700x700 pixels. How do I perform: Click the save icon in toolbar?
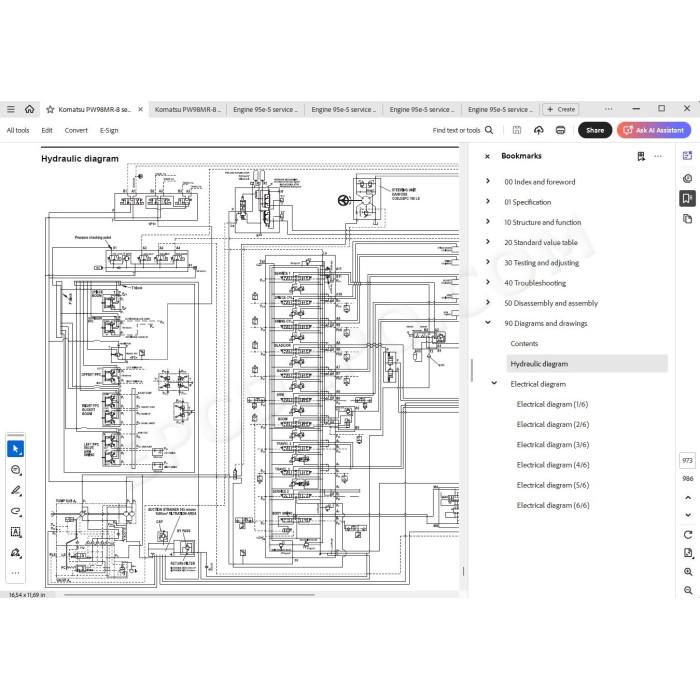(517, 130)
